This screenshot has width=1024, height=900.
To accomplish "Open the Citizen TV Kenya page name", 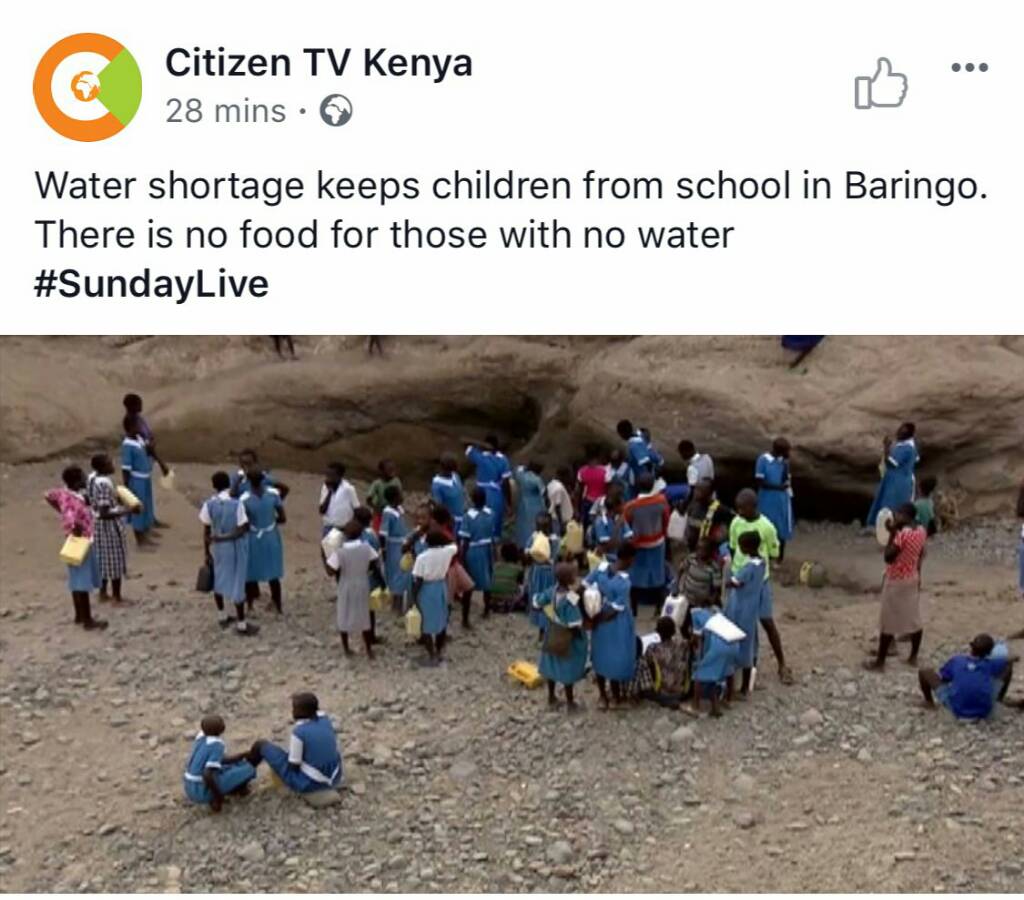I will click(x=318, y=63).
